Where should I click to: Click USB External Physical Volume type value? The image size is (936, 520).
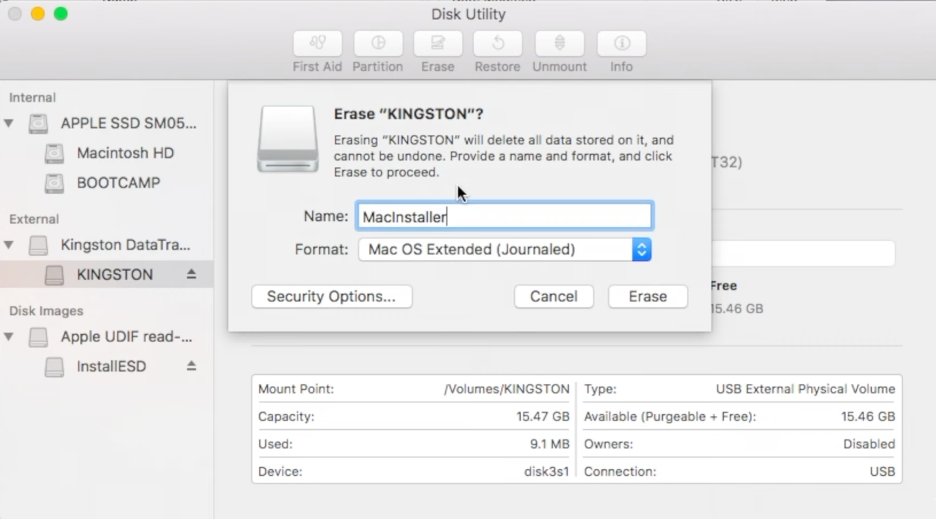click(805, 389)
